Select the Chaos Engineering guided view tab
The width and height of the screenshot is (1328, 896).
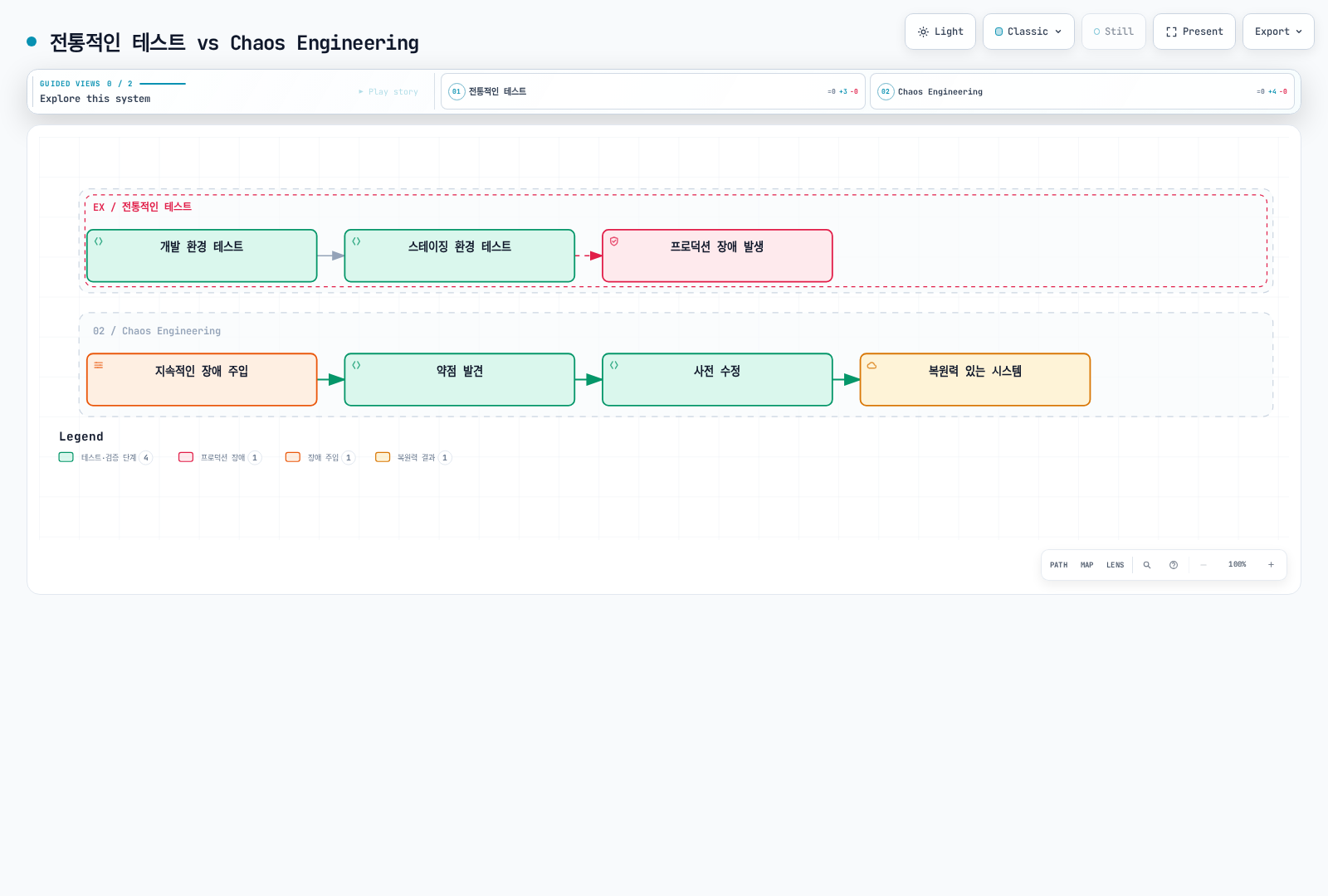pos(1082,91)
